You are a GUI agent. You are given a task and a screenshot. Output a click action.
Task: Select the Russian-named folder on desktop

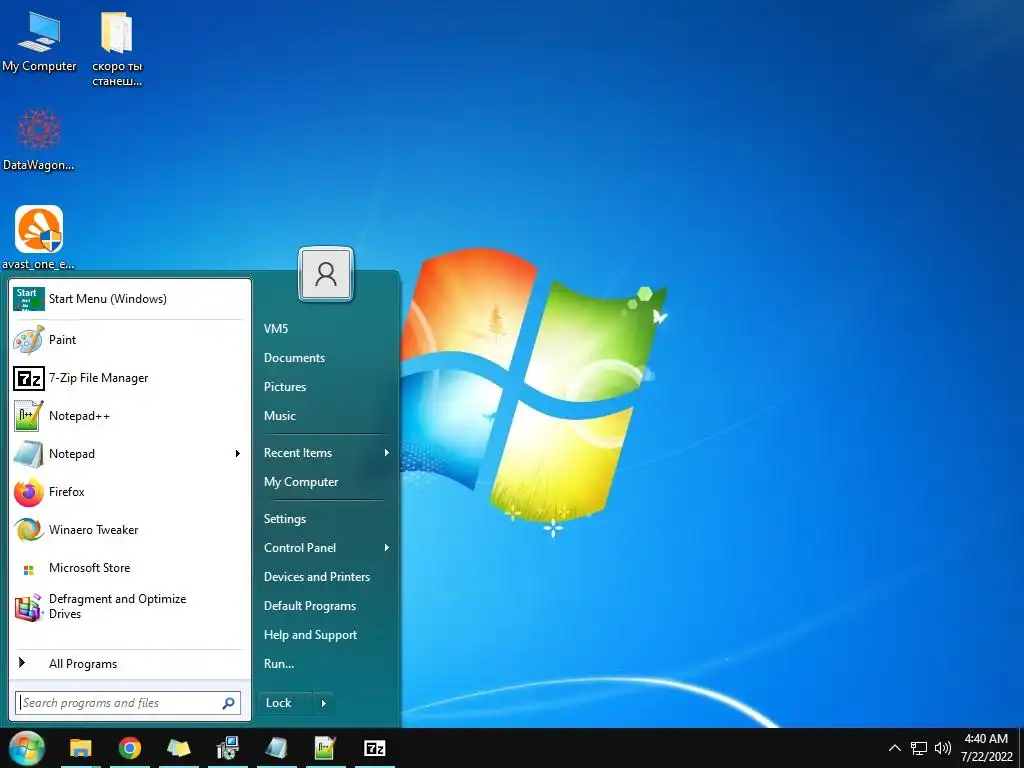[117, 49]
